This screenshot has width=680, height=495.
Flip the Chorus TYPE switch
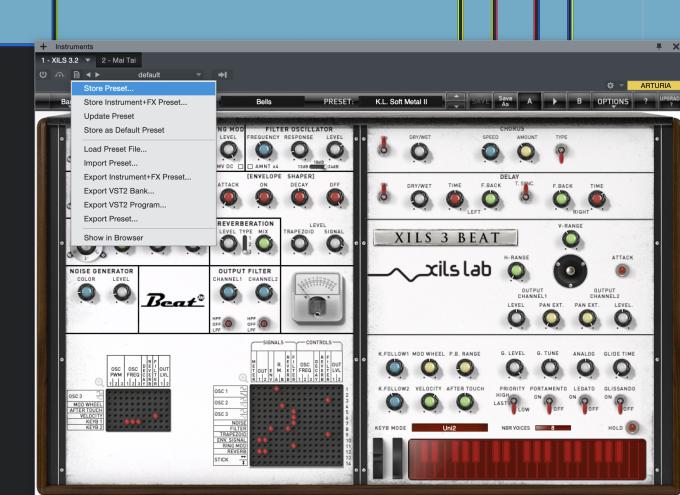[561, 153]
